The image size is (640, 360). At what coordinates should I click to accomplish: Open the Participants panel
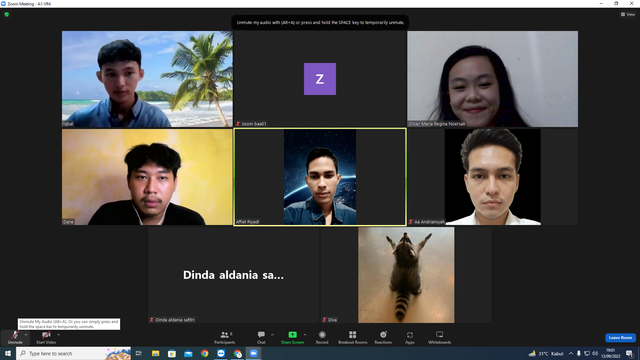click(x=224, y=337)
